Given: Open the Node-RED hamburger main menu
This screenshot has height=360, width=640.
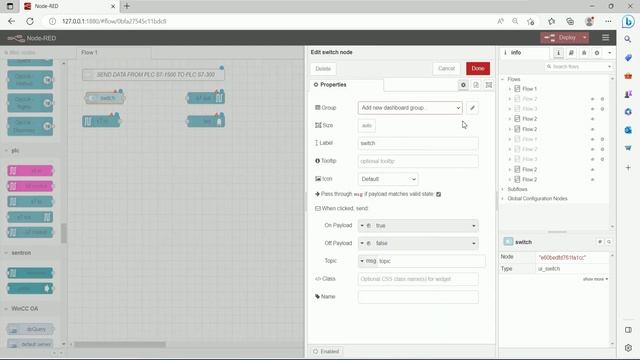Looking at the screenshot, I should tap(605, 38).
